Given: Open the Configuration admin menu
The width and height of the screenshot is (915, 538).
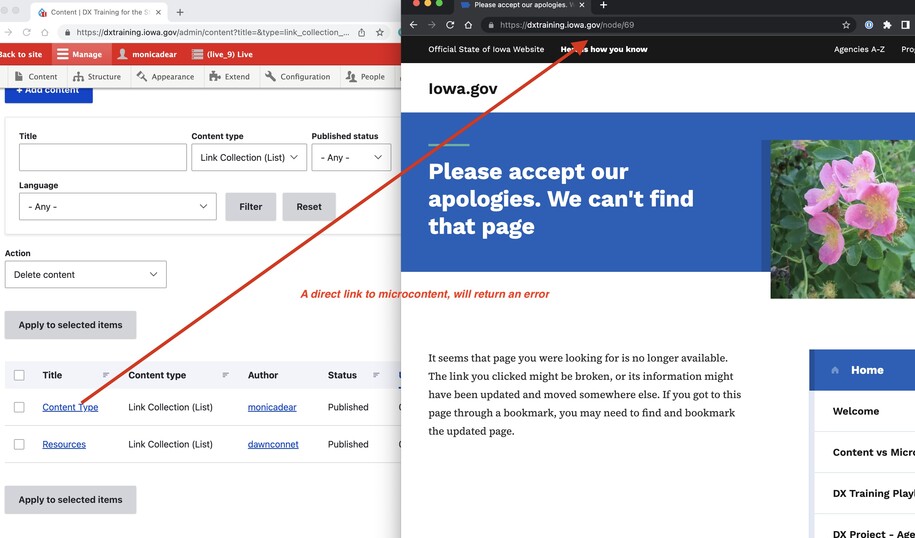Looking at the screenshot, I should (298, 76).
